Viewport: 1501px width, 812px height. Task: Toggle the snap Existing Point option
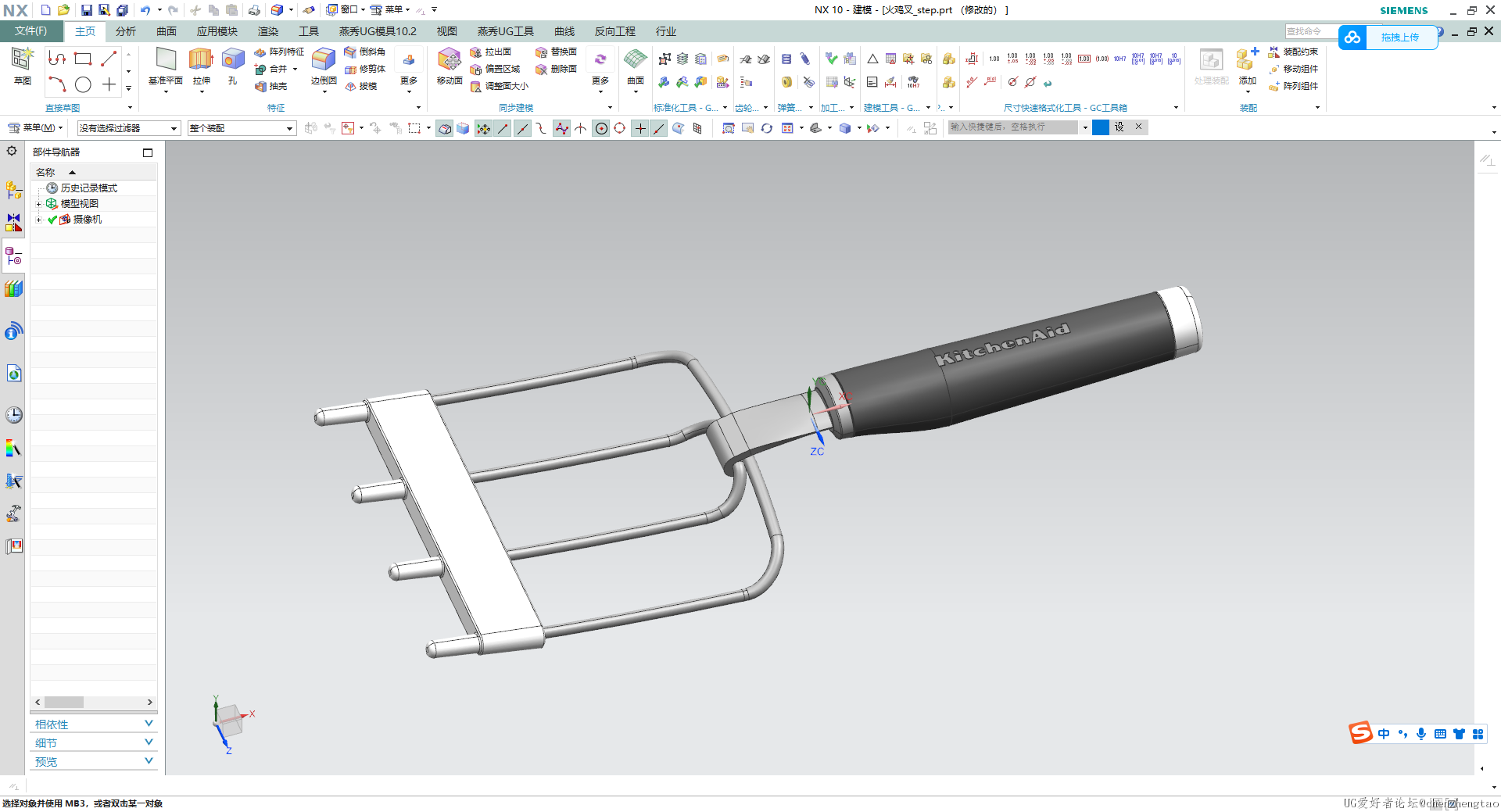(x=640, y=128)
